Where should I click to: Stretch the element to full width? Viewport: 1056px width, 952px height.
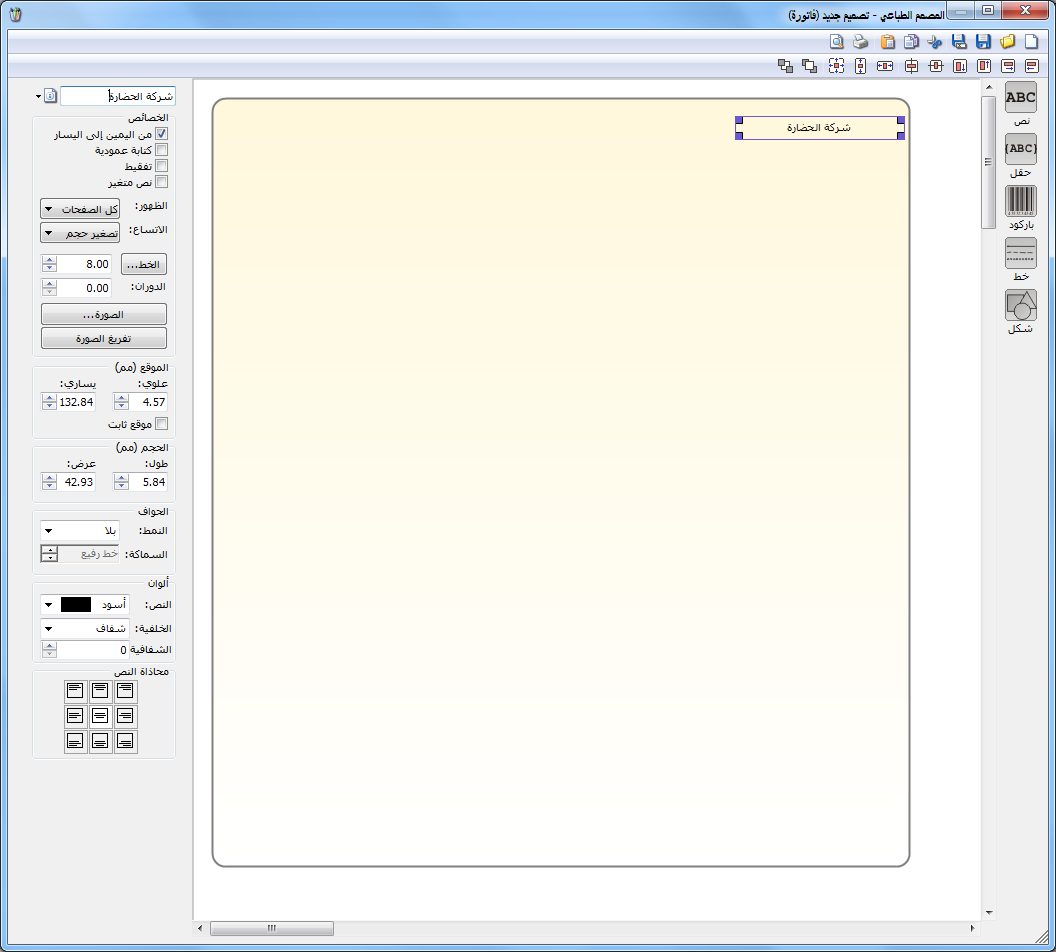pos(885,66)
